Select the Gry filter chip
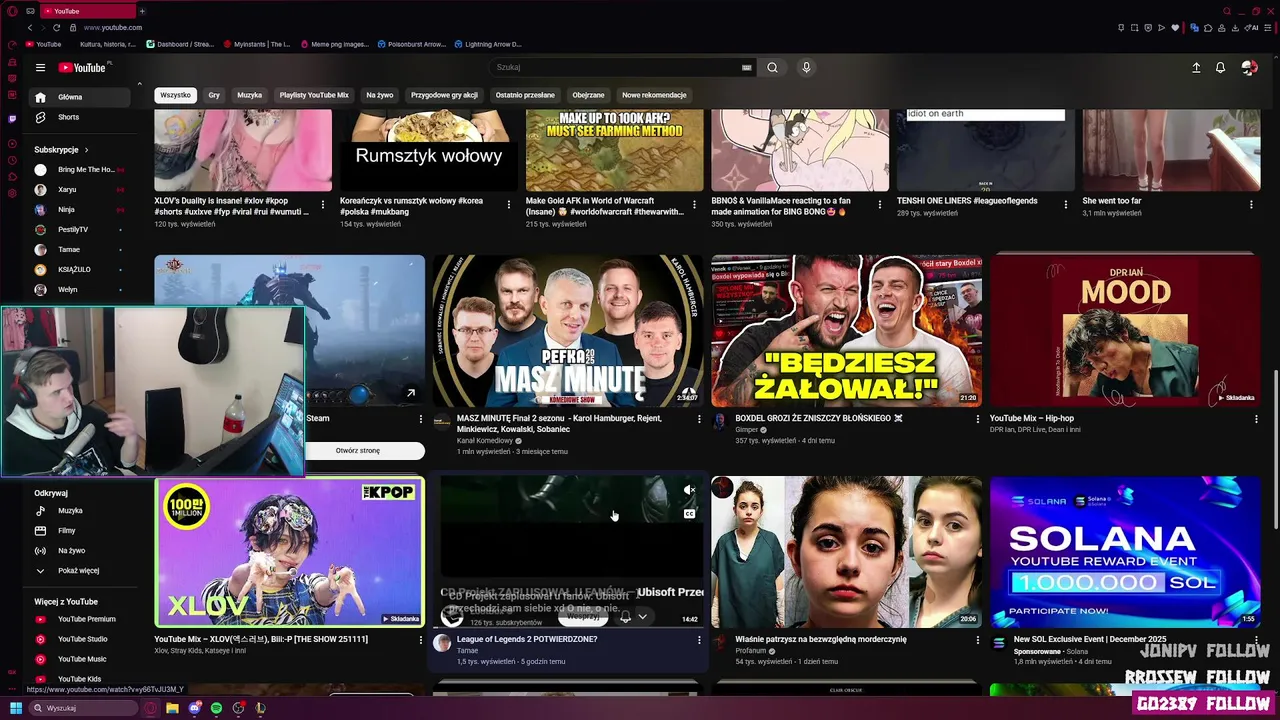1280x720 pixels. click(x=214, y=95)
